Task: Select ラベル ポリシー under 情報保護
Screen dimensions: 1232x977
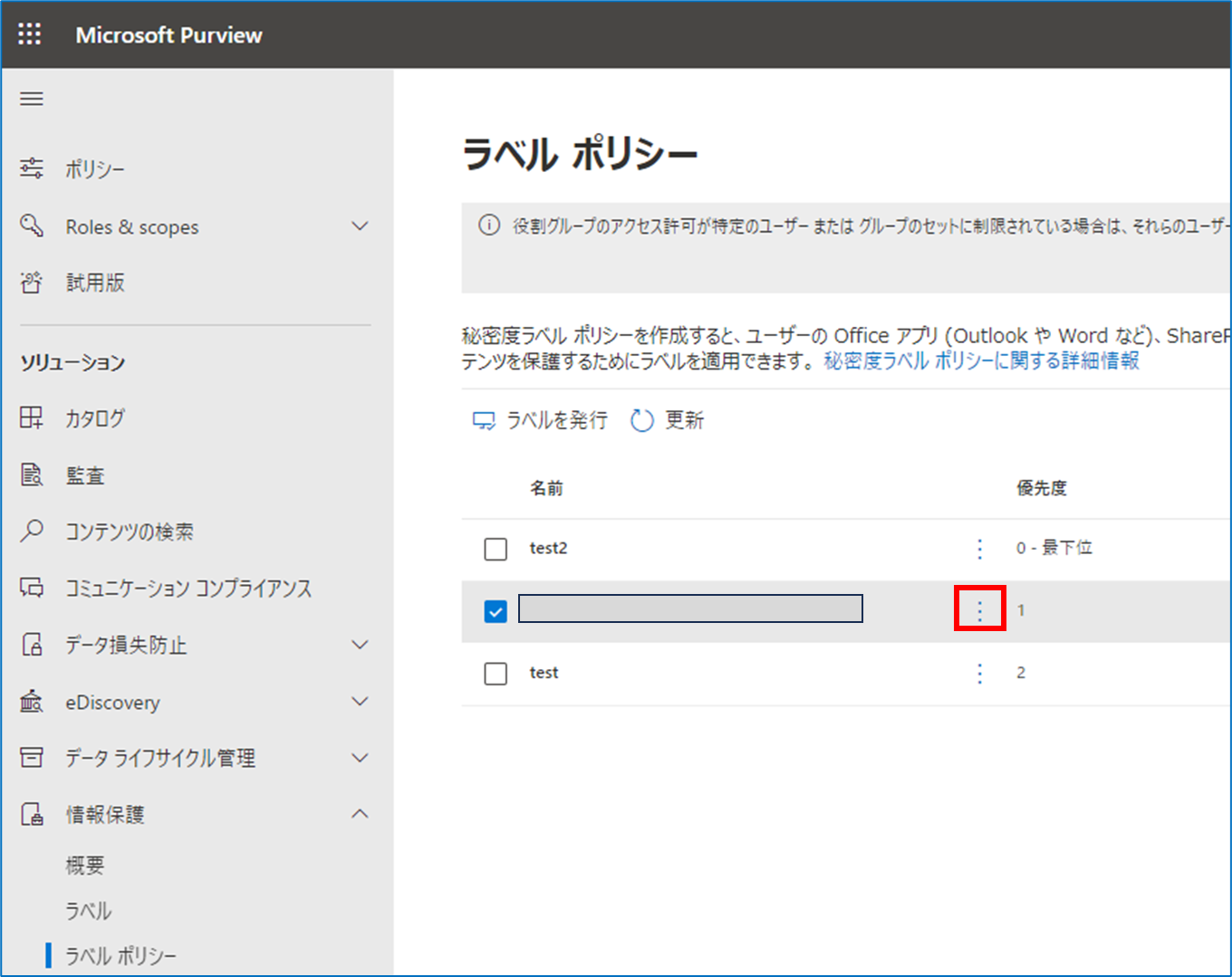Action: coord(121,956)
